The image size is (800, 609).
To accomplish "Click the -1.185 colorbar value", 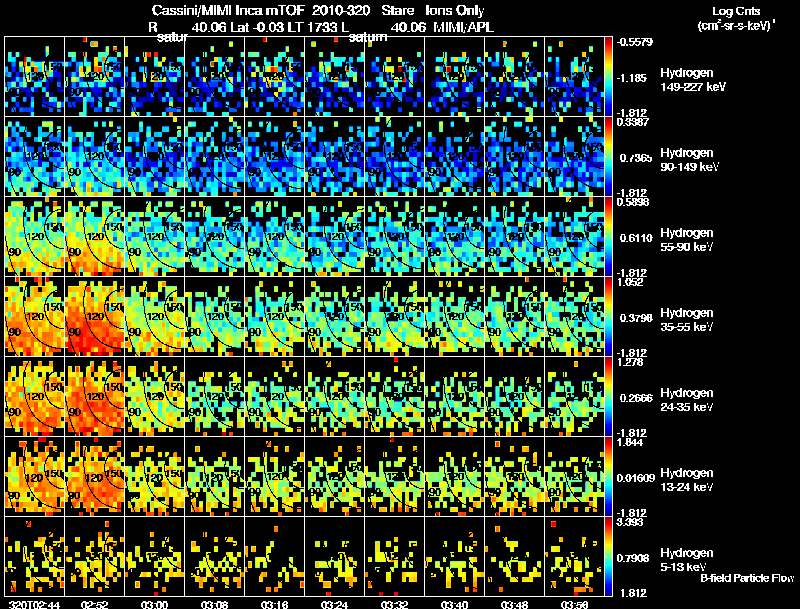I will click(x=632, y=78).
